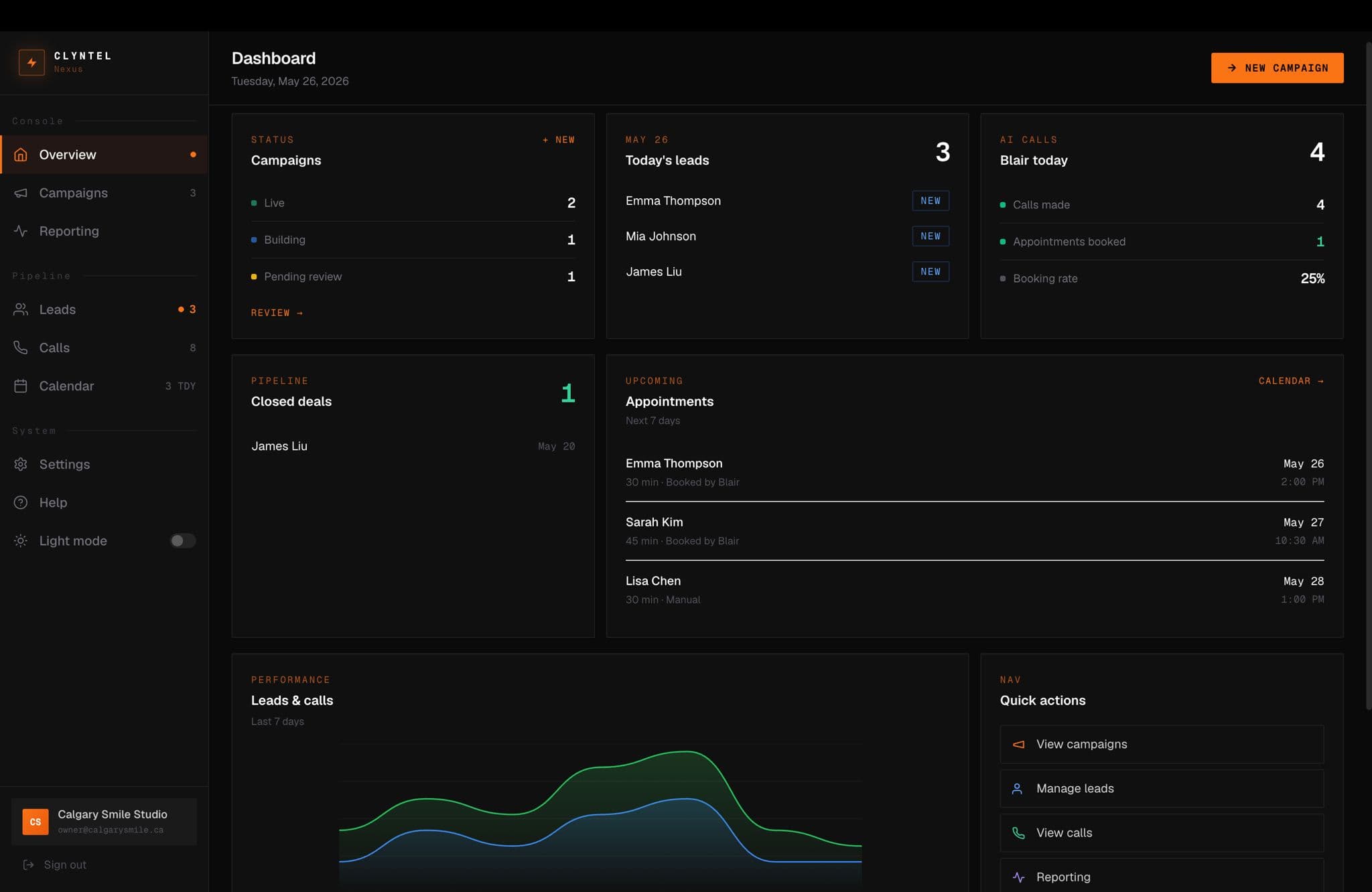Go to Campaigns in the sidebar
The height and width of the screenshot is (892, 1372).
[x=104, y=193]
